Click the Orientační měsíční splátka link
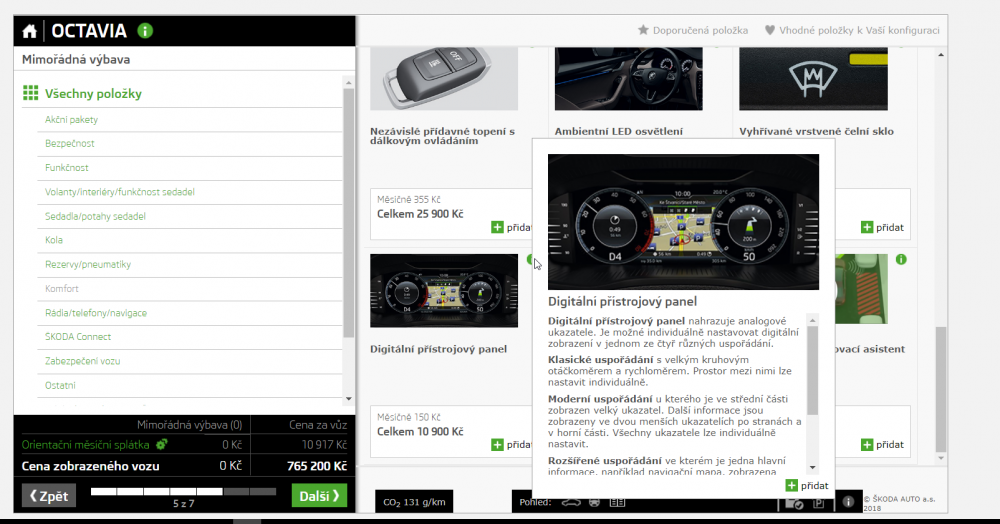 [85, 444]
